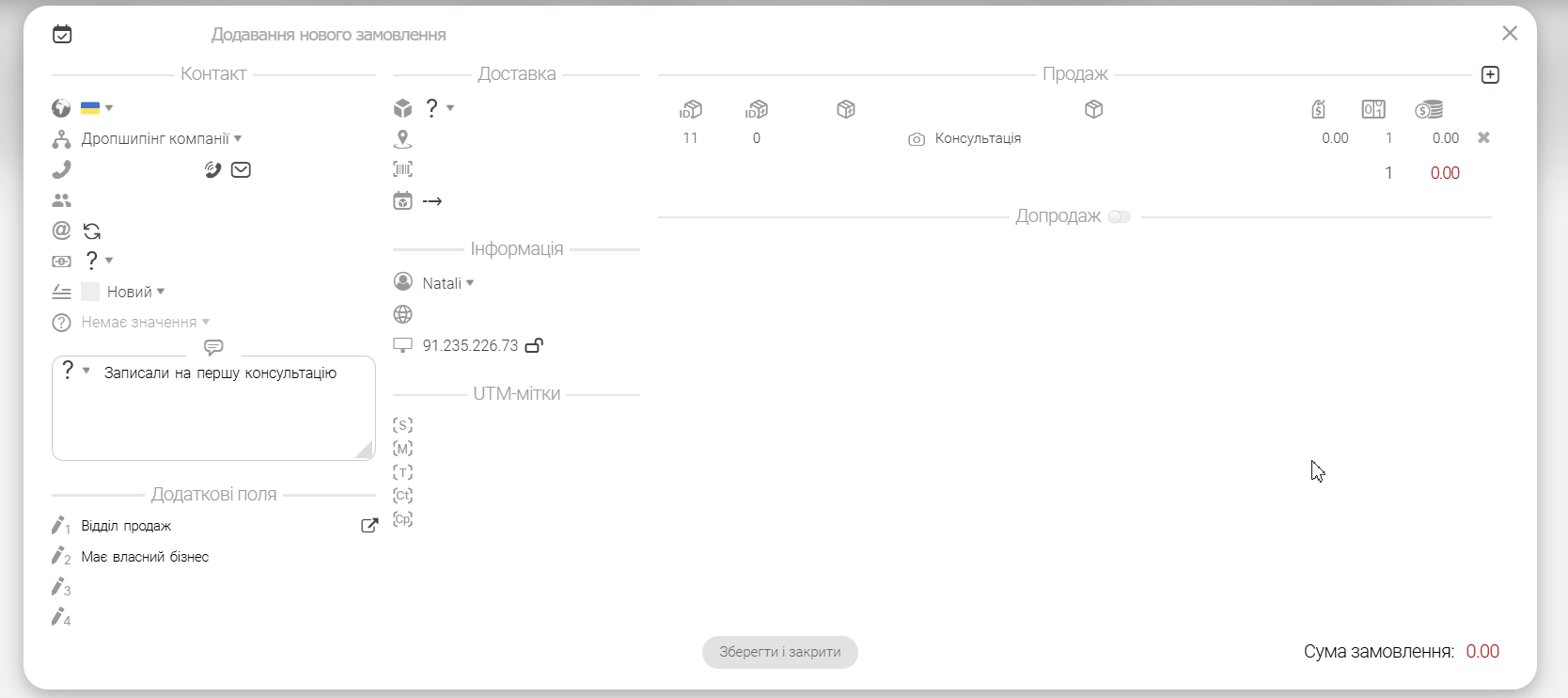Click the coins total column icon
1568x698 pixels.
pyautogui.click(x=1429, y=110)
